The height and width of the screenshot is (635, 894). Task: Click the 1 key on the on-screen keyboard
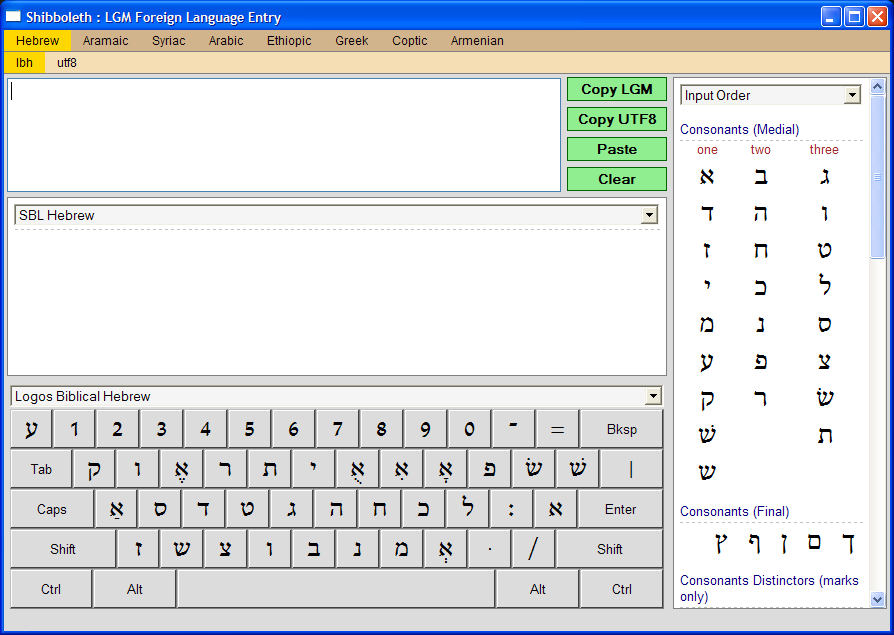coord(74,429)
